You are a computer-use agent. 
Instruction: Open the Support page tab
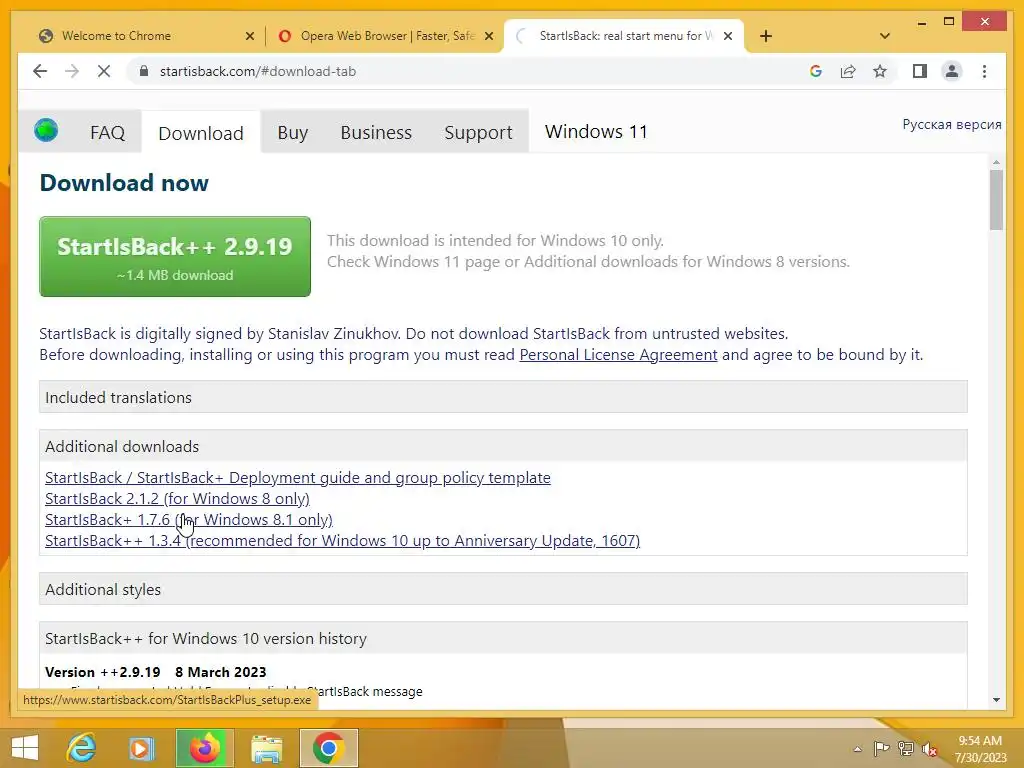point(478,133)
